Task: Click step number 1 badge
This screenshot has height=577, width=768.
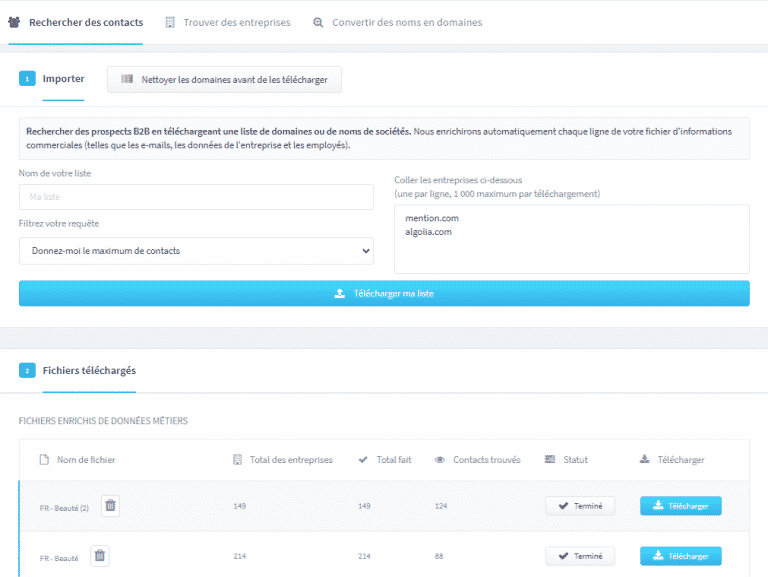Action: click(x=27, y=78)
